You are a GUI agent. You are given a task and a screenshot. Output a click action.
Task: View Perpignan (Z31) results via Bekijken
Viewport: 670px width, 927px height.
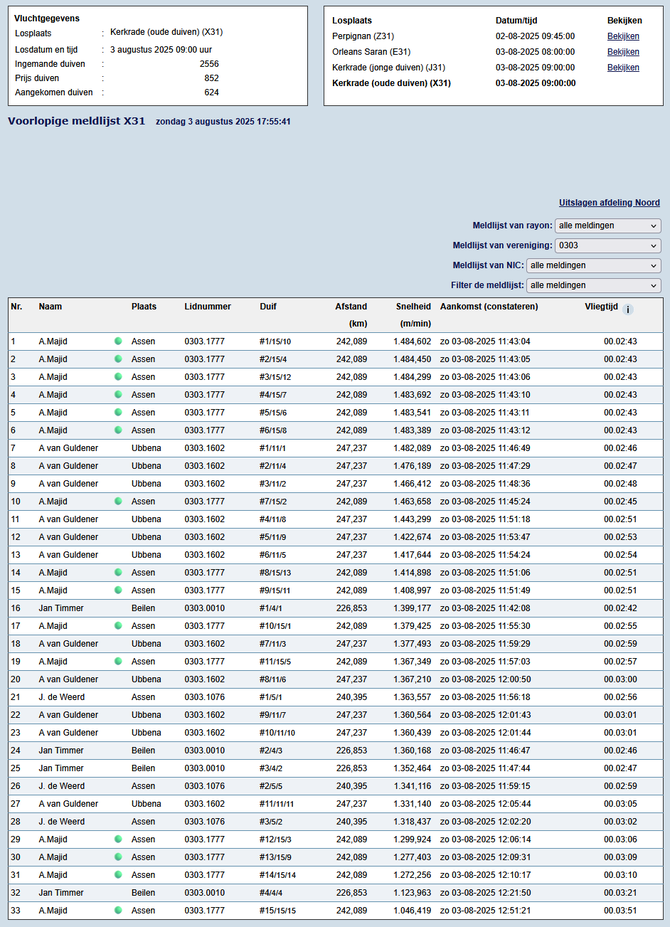coord(623,36)
